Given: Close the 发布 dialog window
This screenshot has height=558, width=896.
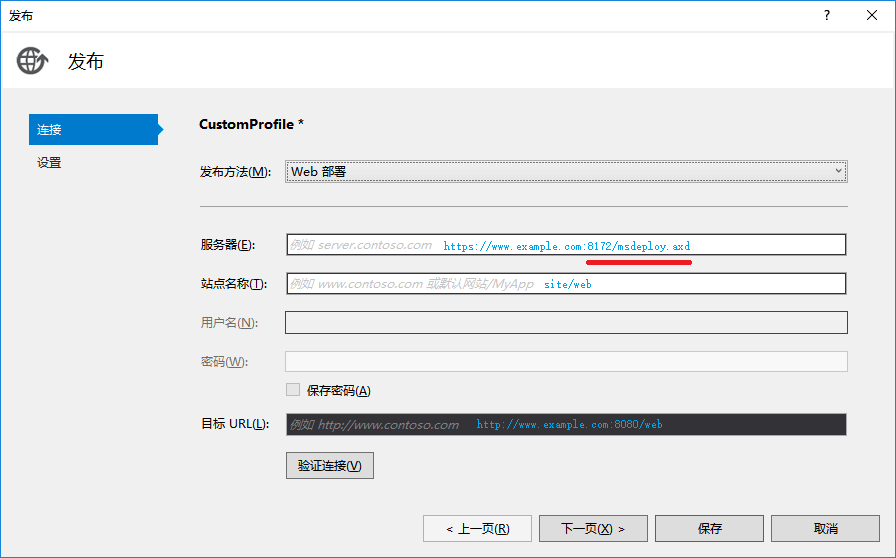Looking at the screenshot, I should click(x=871, y=15).
